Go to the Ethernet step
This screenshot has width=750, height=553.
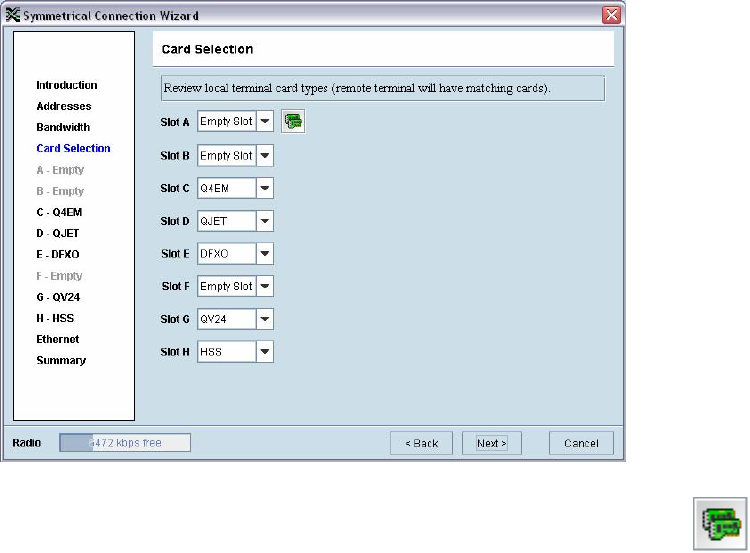pos(58,339)
